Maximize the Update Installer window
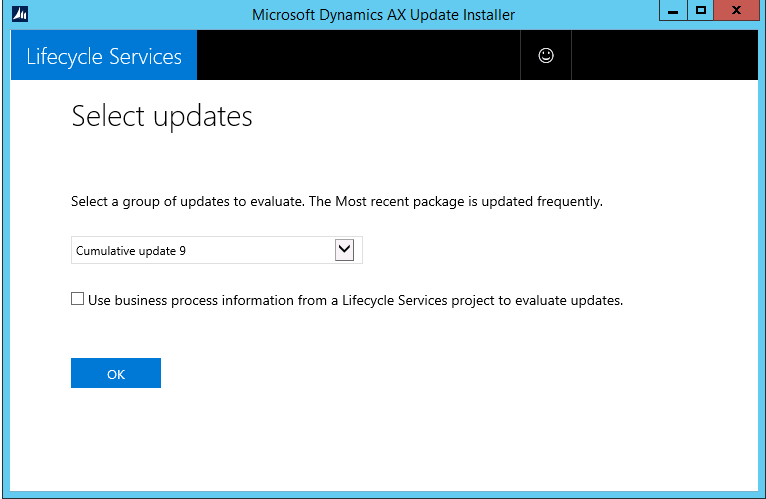The width and height of the screenshot is (766, 499). pos(701,10)
